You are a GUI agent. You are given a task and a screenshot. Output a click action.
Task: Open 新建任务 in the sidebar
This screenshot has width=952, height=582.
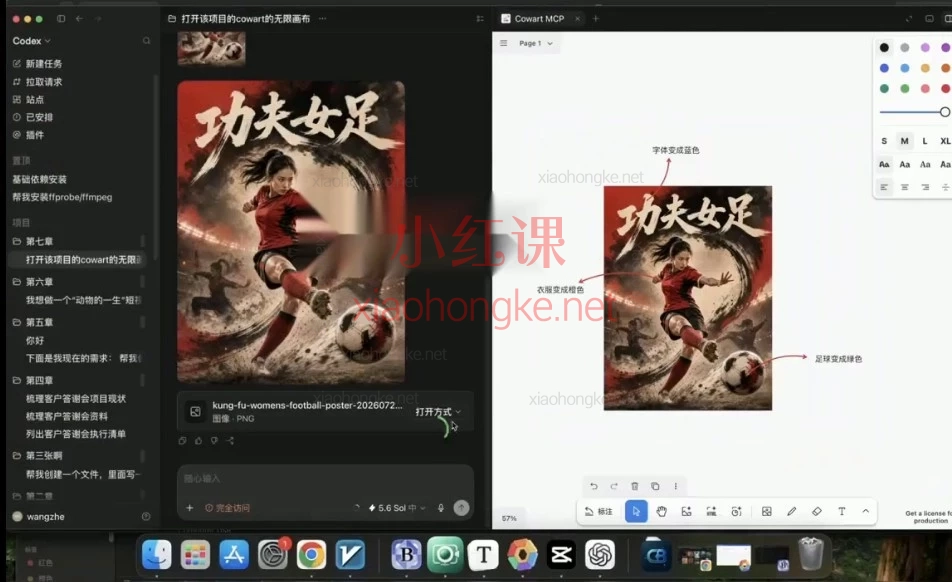tap(38, 64)
